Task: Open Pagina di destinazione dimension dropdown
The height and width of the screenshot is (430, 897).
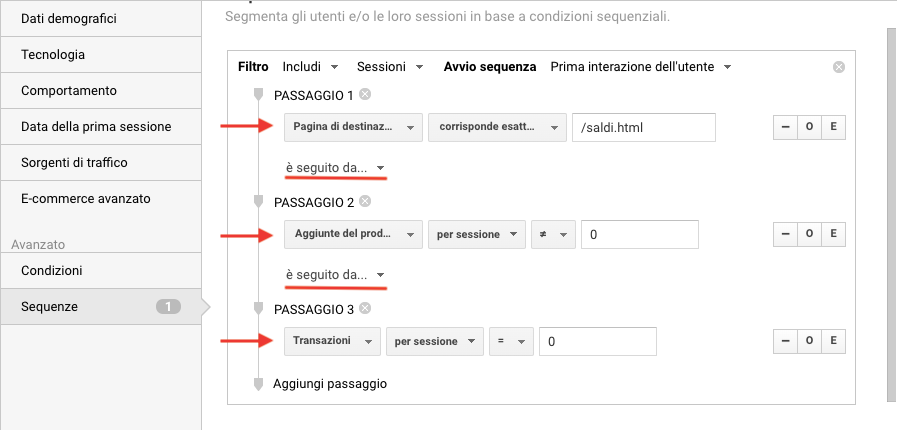Action: [352, 128]
